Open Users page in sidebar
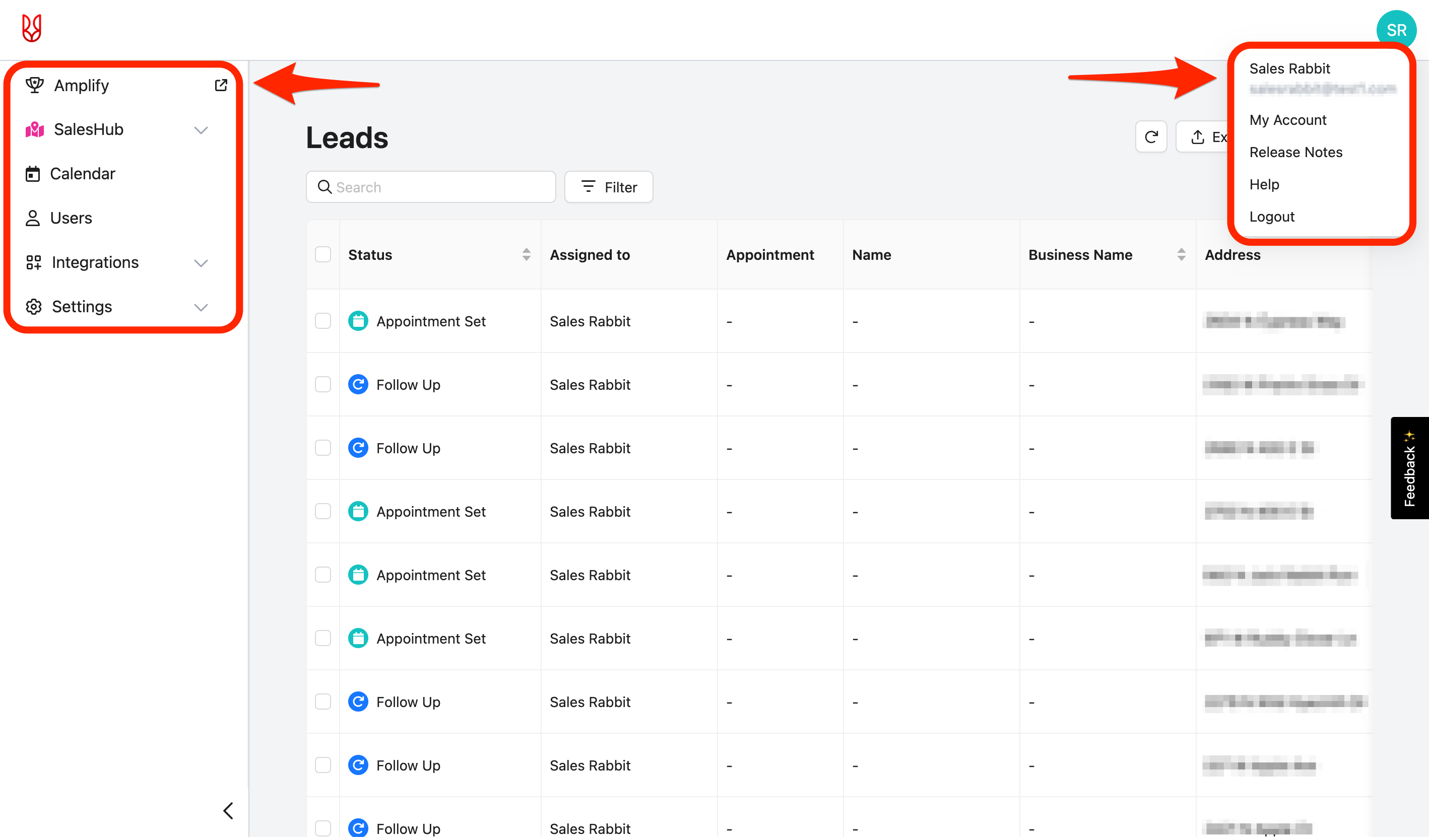Viewport: 1429px width, 840px height. tap(71, 218)
